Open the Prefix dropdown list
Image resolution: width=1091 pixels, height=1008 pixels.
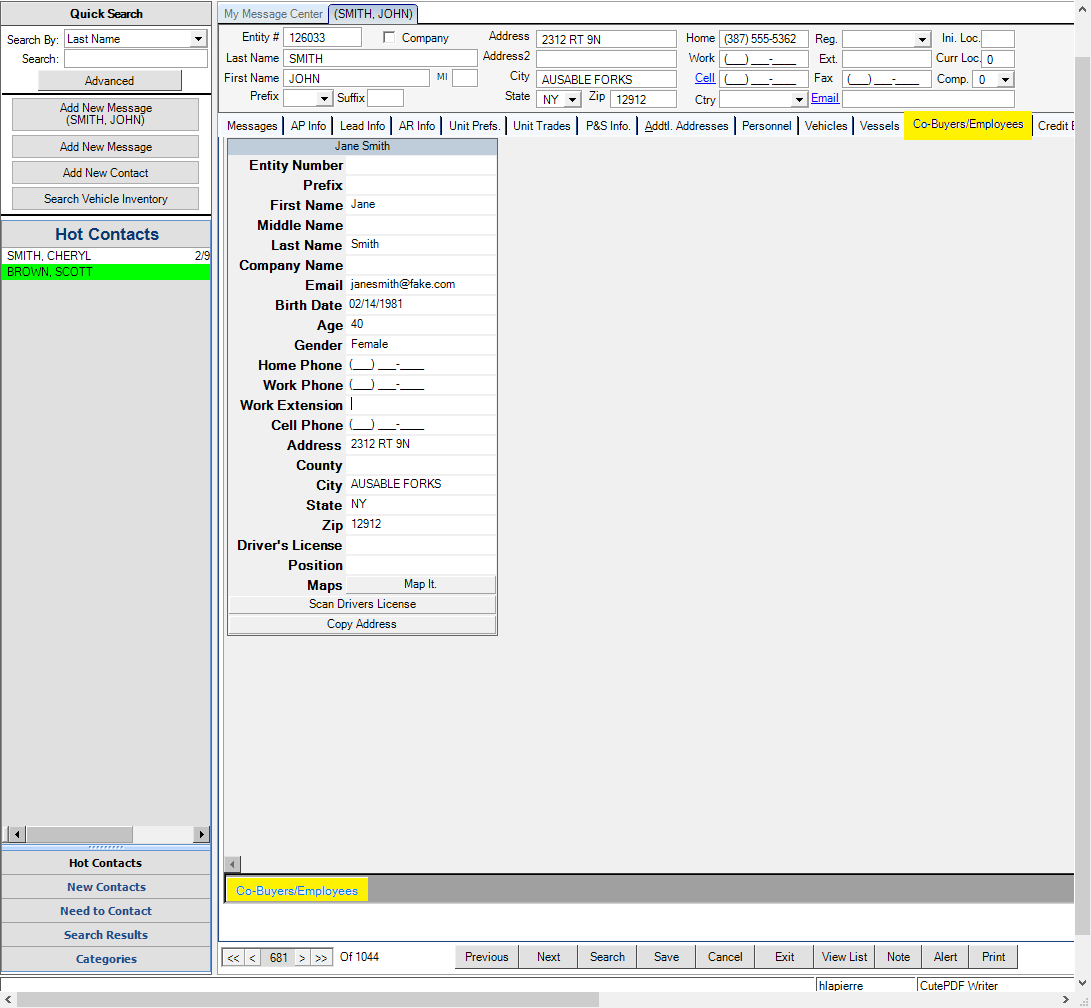pyautogui.click(x=323, y=99)
